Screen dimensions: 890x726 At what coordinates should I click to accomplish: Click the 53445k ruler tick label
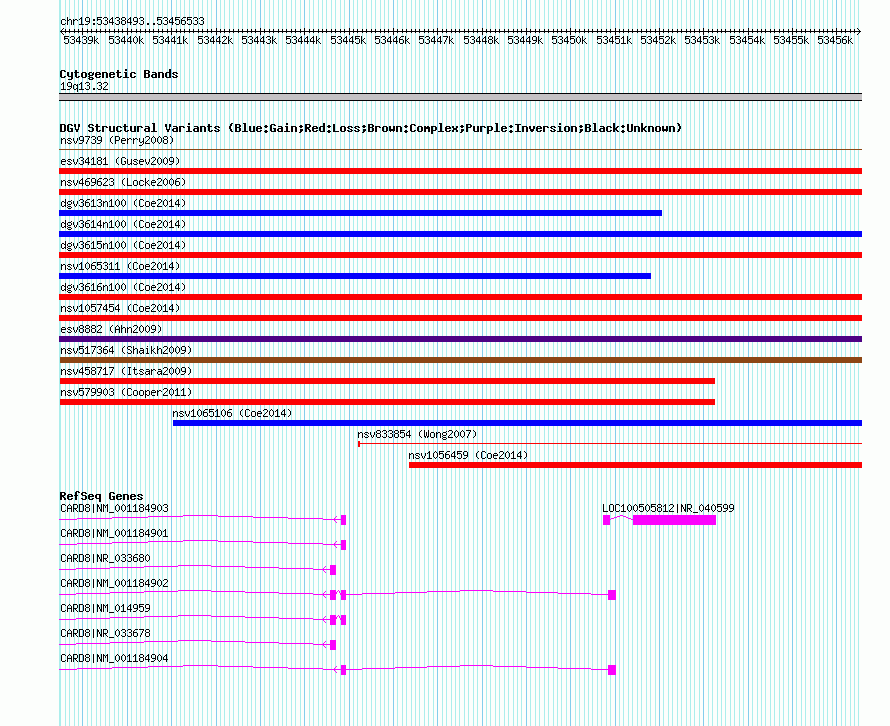pyautogui.click(x=348, y=40)
